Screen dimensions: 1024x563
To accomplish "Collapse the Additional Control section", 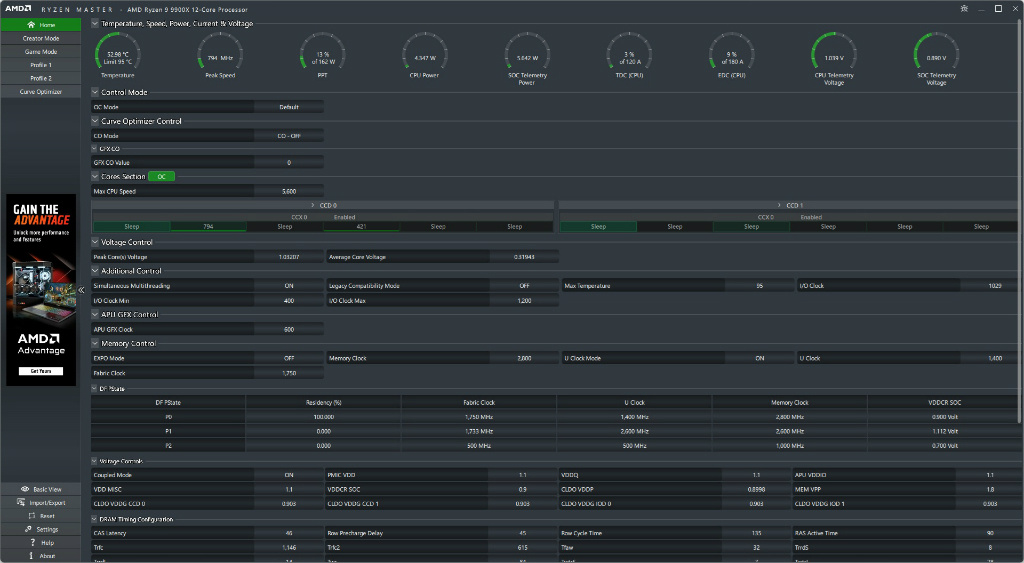I will pos(95,270).
